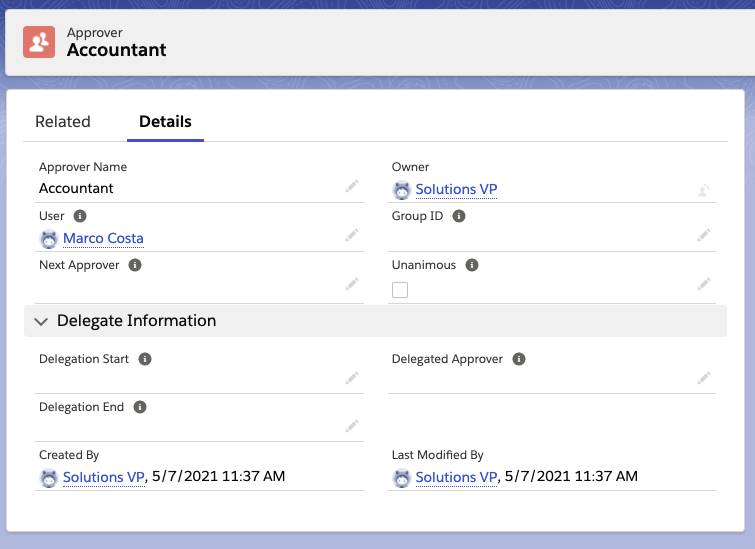
Task: Click the Delegate Information heading text
Action: click(x=136, y=321)
